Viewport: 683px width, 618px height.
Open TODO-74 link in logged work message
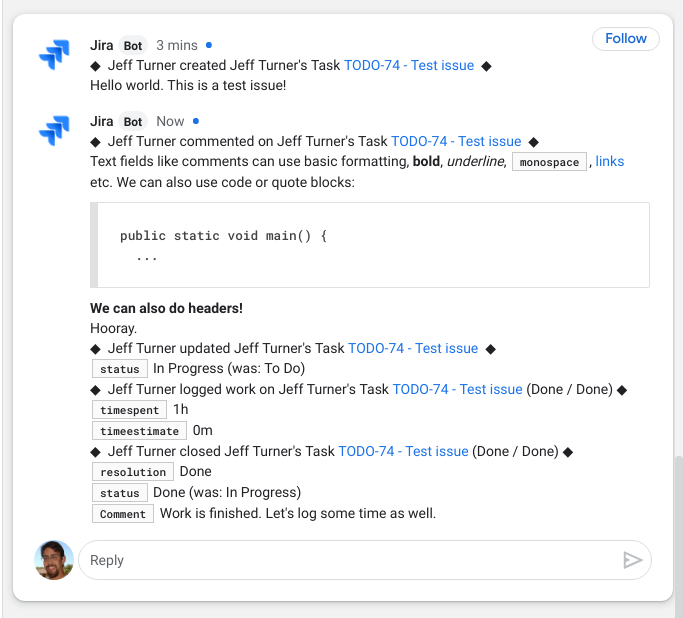457,390
